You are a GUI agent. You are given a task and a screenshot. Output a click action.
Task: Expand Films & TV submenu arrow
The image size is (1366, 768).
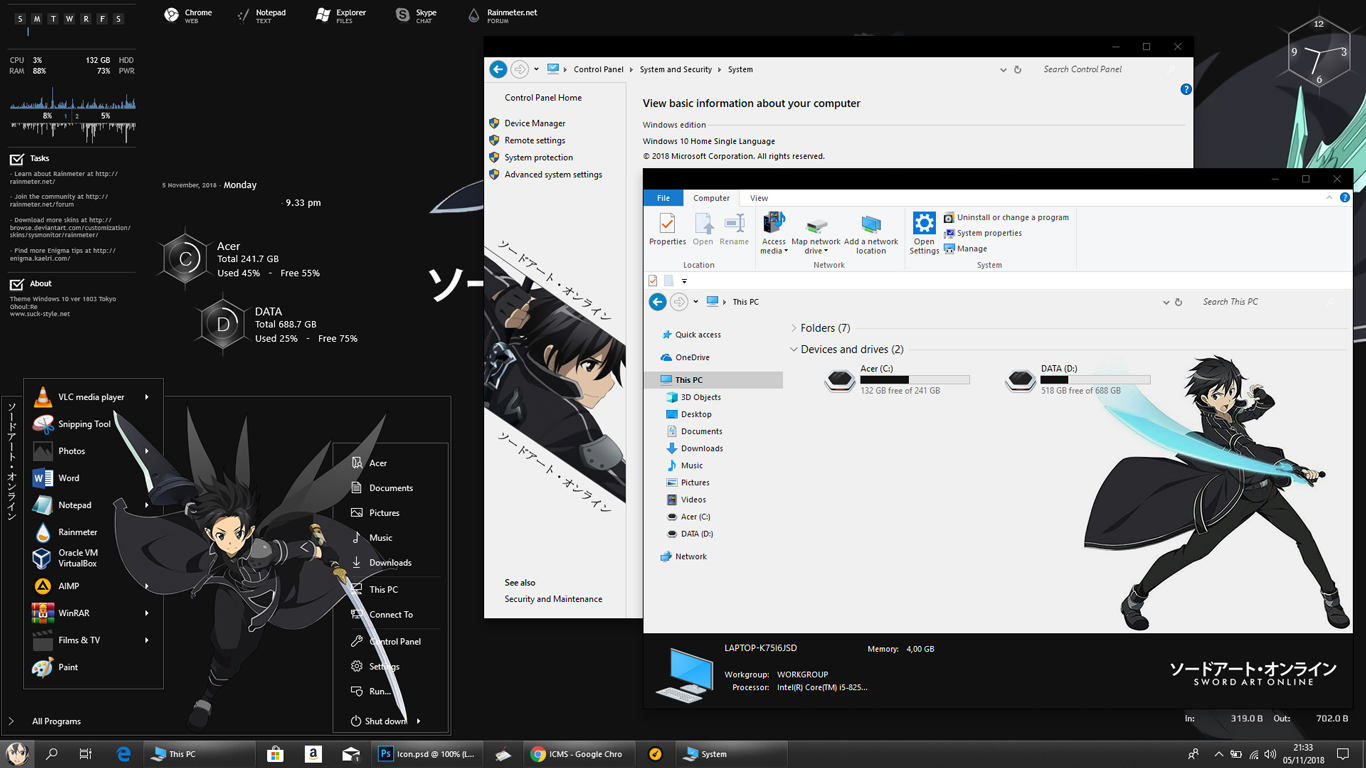point(147,640)
